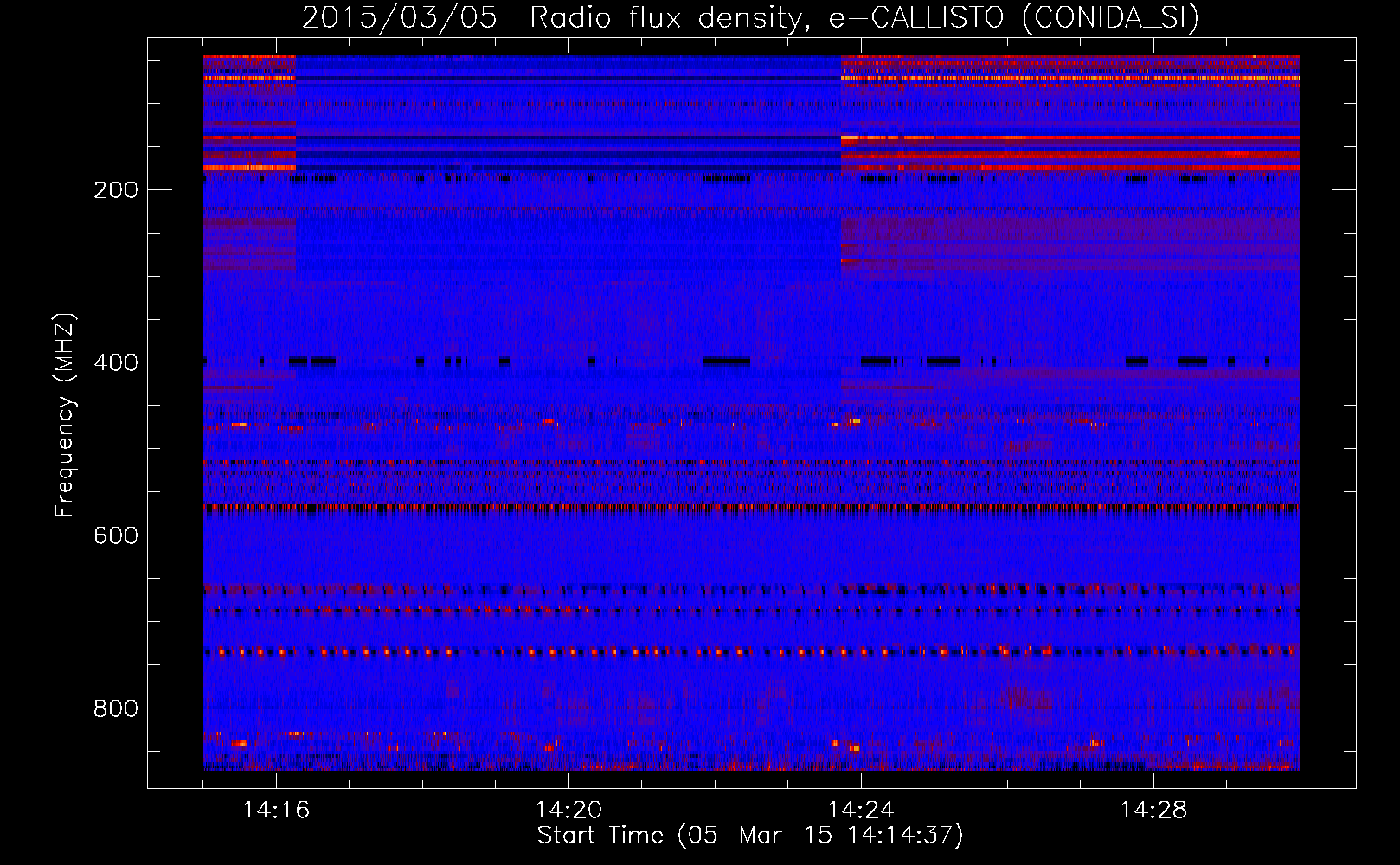Click the 14:24 time tick label
The height and width of the screenshot is (865, 1400).
[x=861, y=810]
